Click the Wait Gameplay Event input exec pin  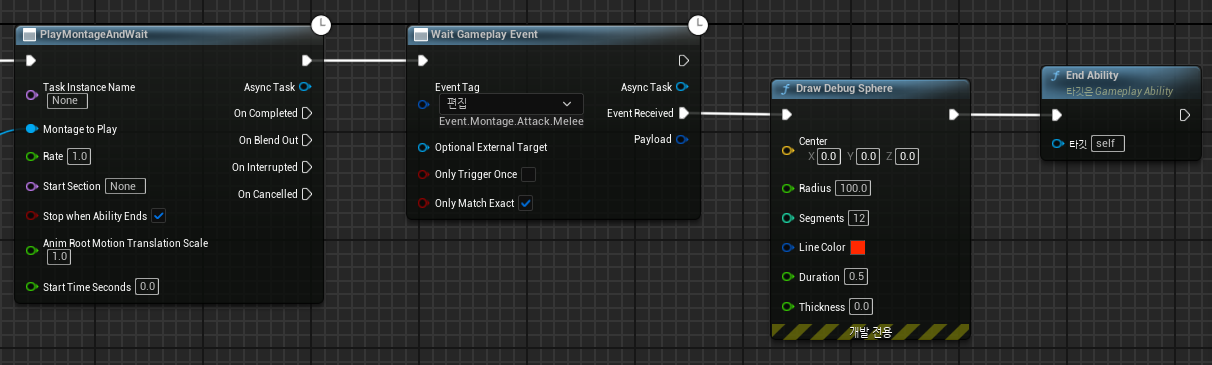(423, 60)
